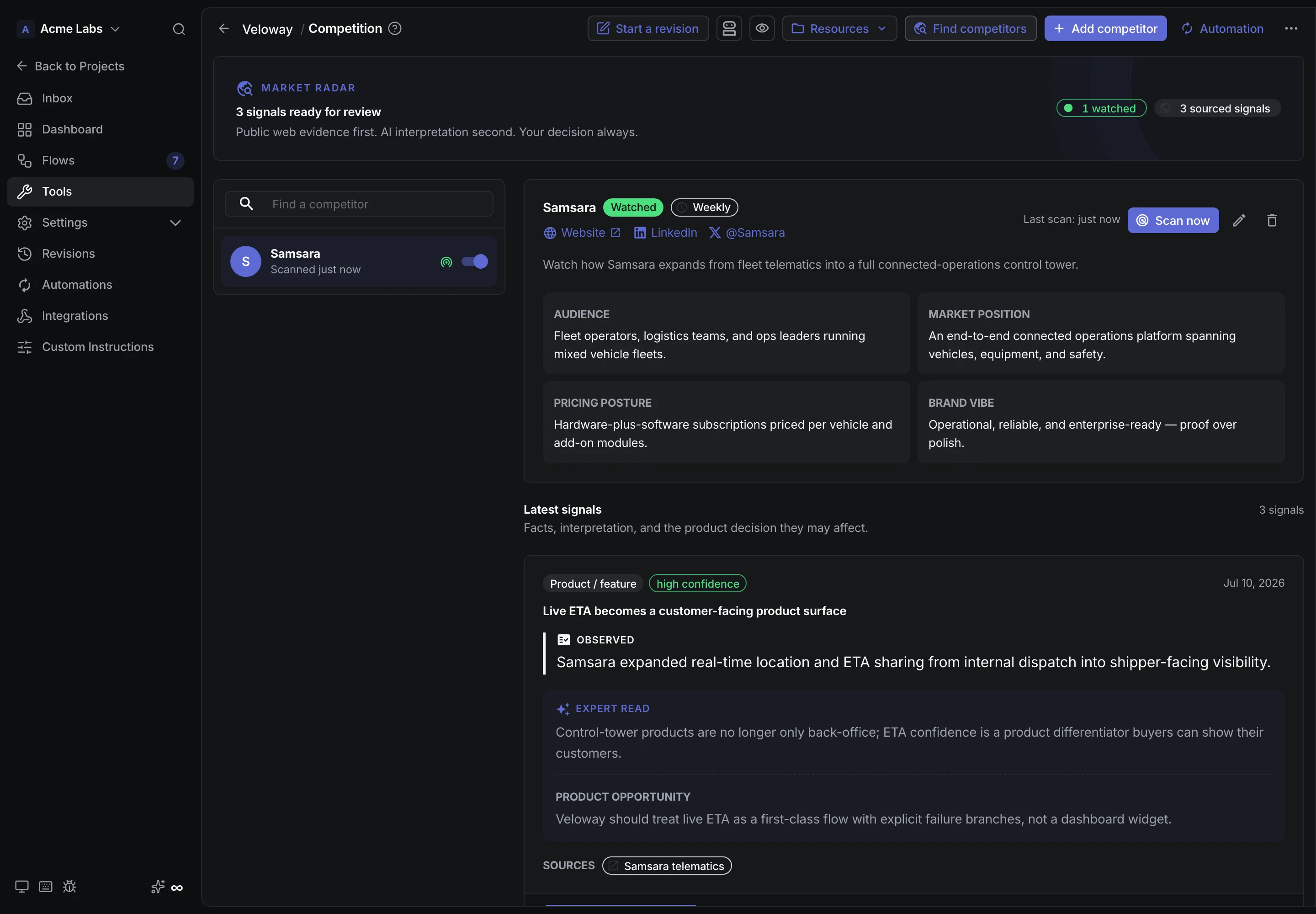Image resolution: width=1316 pixels, height=914 pixels.
Task: Click the OBSERVED checklist icon
Action: tap(563, 640)
